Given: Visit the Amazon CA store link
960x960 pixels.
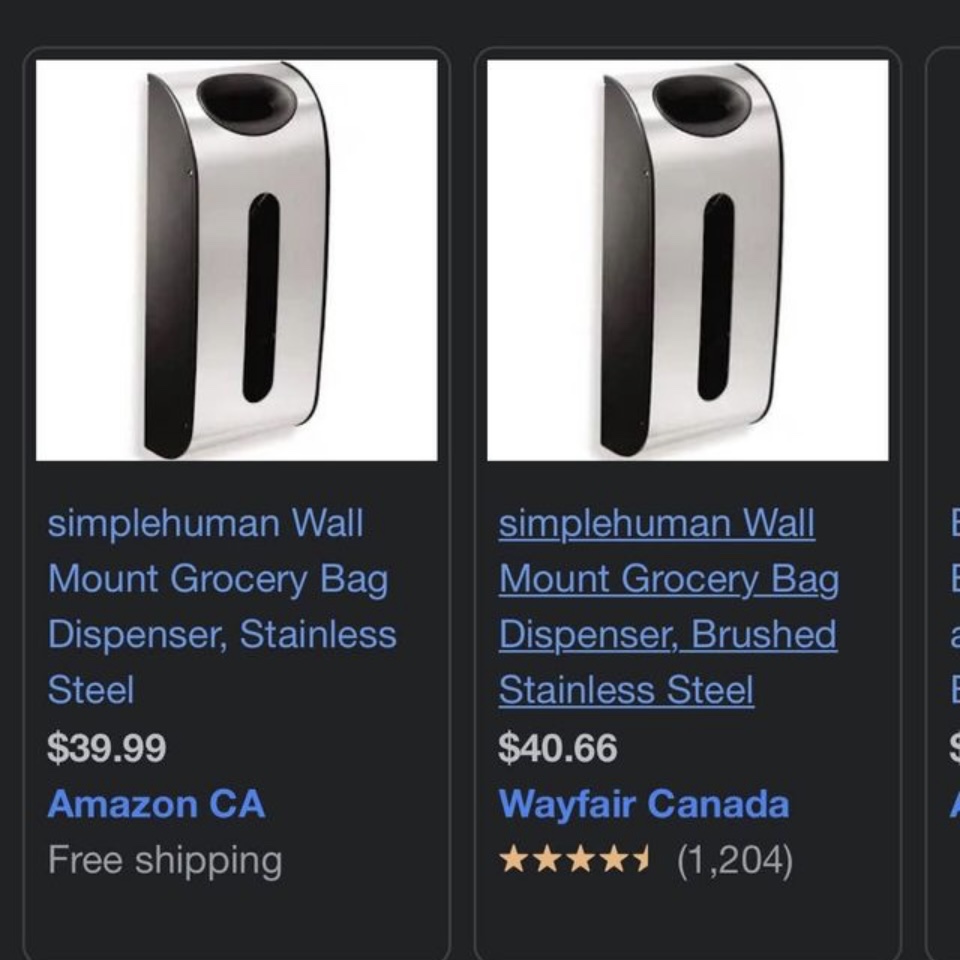Looking at the screenshot, I should pyautogui.click(x=155, y=804).
